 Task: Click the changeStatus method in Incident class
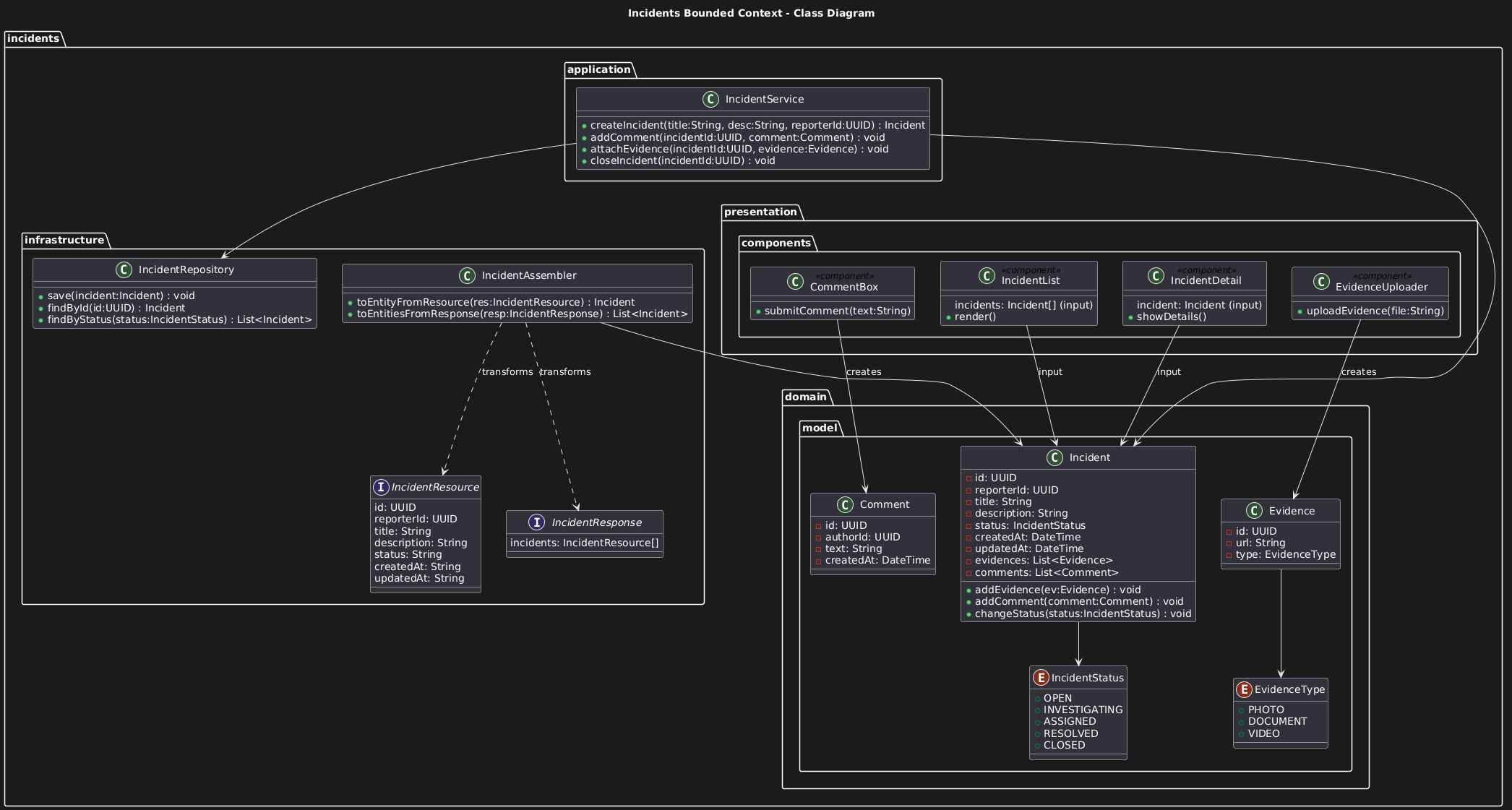[x=1082, y=614]
